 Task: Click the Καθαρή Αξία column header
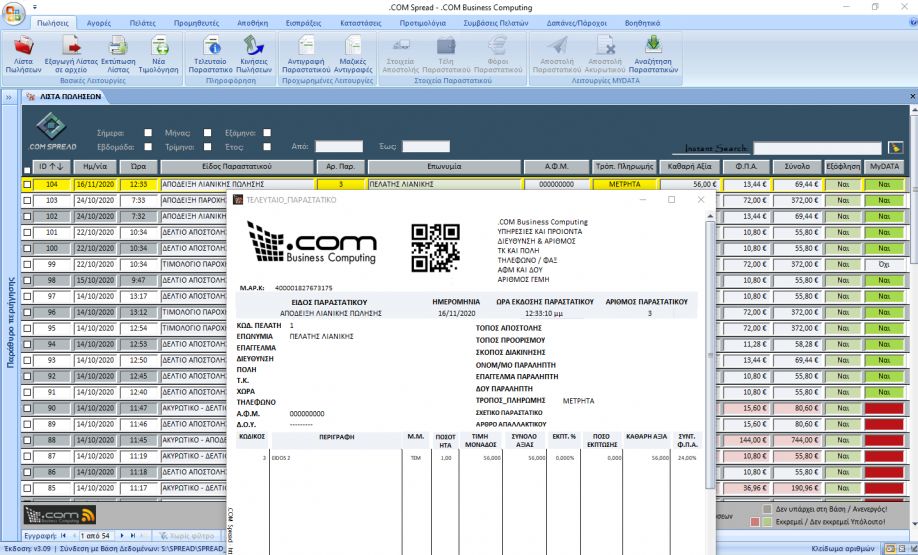click(x=689, y=167)
